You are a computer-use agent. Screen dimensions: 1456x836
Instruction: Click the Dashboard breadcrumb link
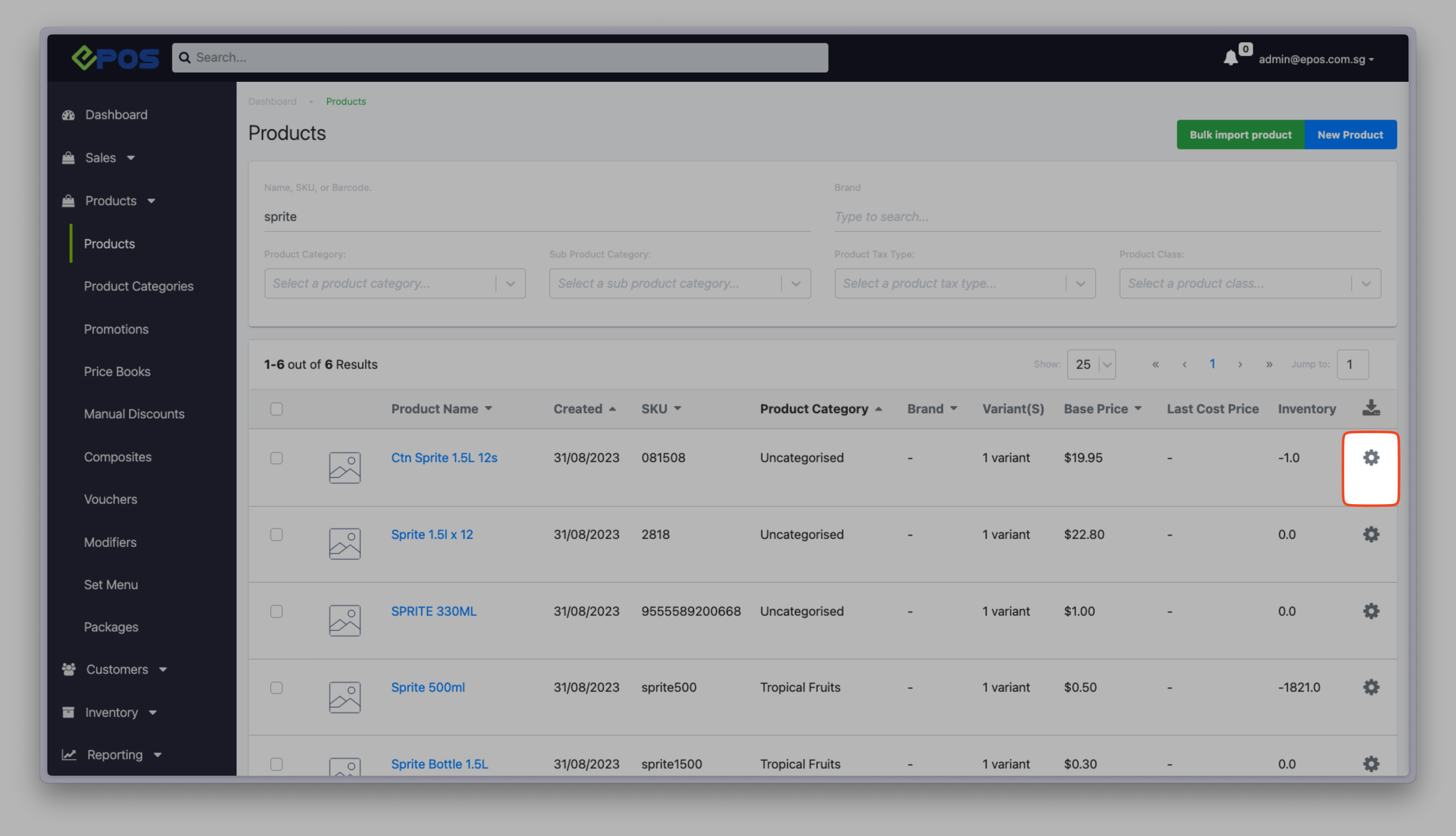coord(273,101)
